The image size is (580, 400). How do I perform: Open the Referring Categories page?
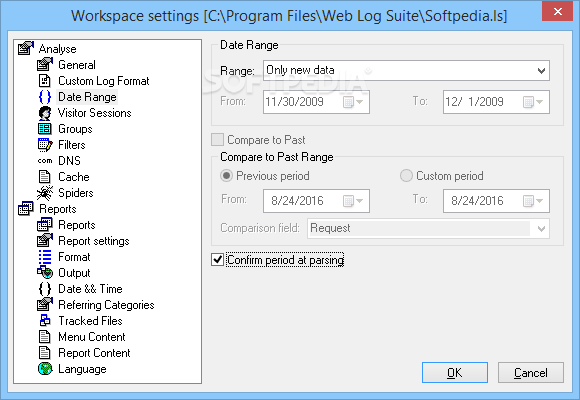tap(106, 305)
